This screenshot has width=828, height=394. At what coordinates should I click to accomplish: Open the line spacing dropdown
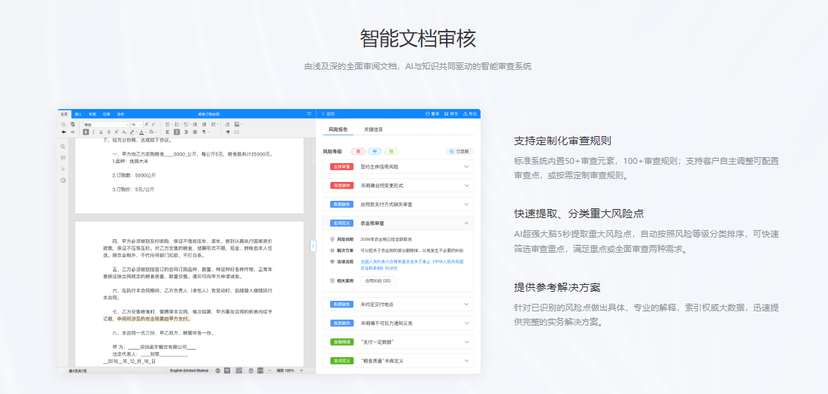tap(214, 125)
